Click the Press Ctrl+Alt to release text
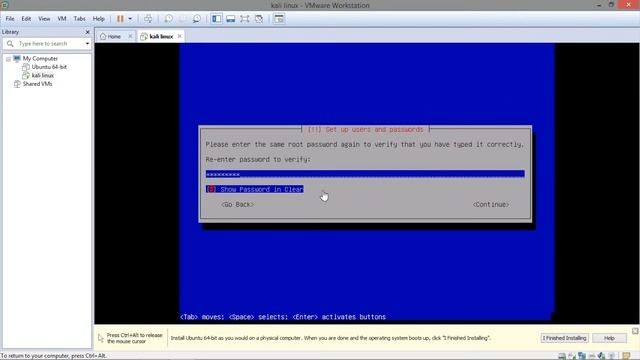This screenshot has width=640, height=360. 134,338
